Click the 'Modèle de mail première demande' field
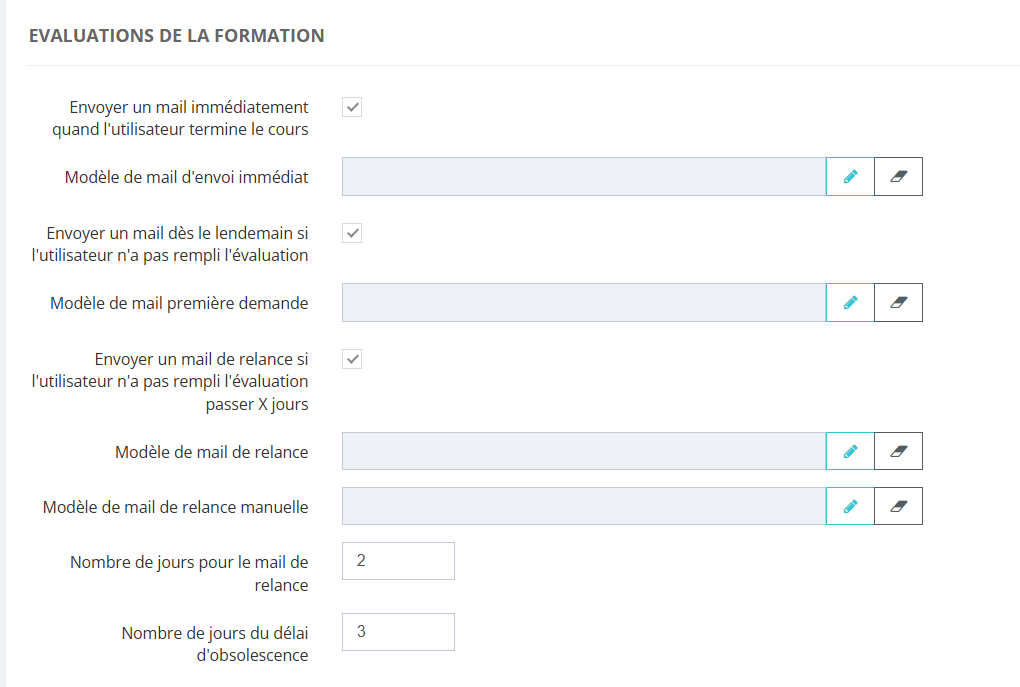The image size is (1020, 687). (x=583, y=302)
